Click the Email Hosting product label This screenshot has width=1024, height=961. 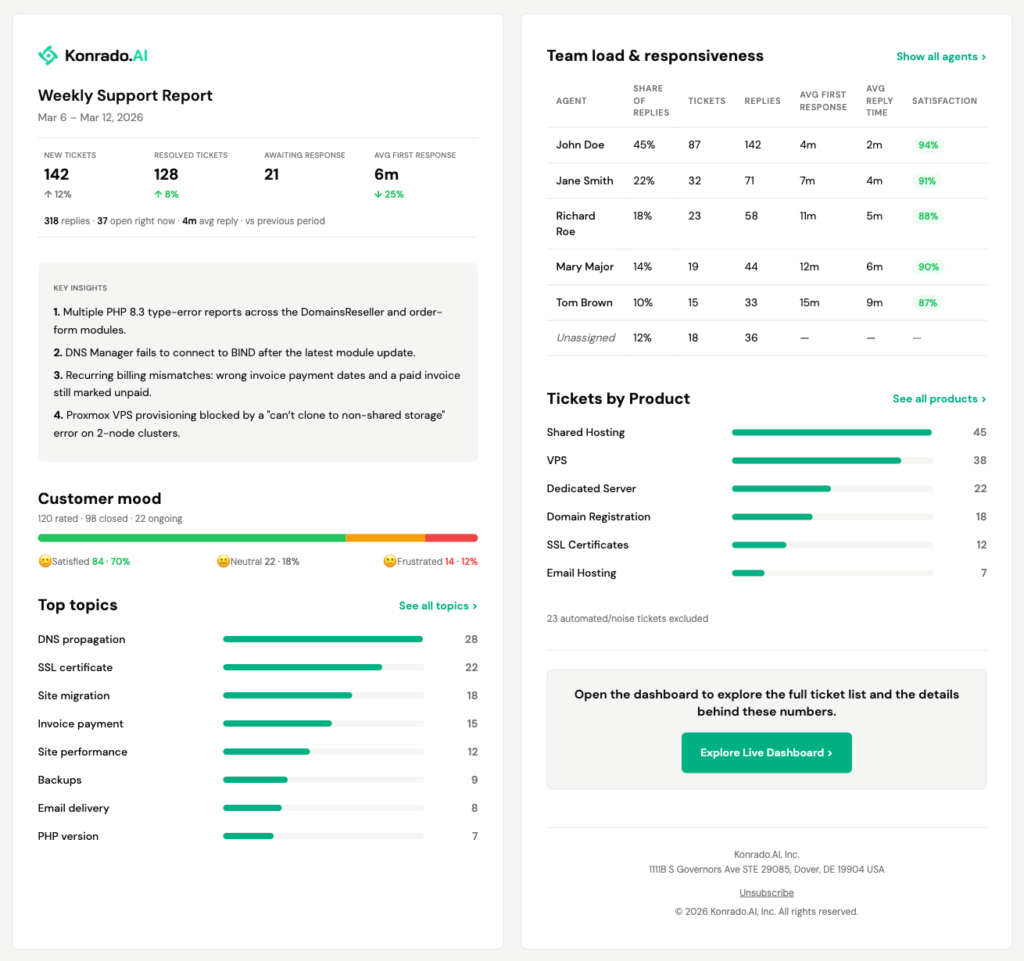tap(581, 573)
